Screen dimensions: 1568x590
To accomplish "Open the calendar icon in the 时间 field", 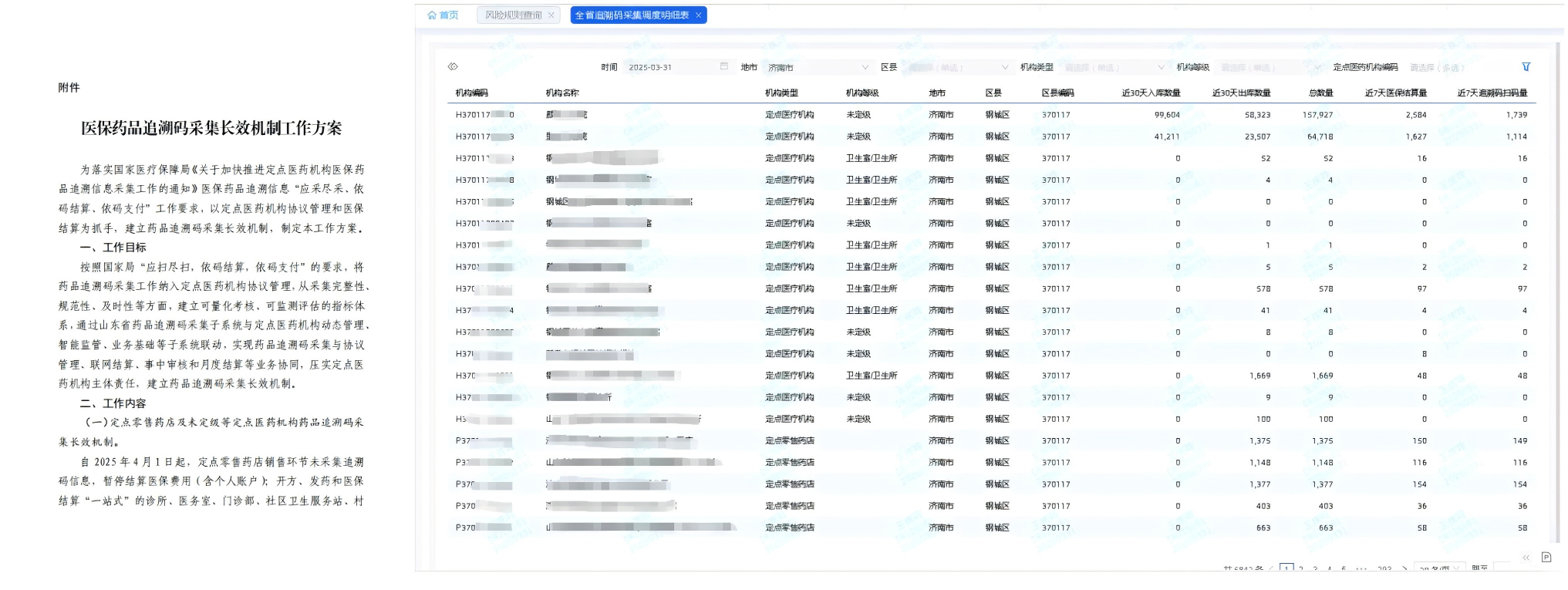I will tap(723, 66).
